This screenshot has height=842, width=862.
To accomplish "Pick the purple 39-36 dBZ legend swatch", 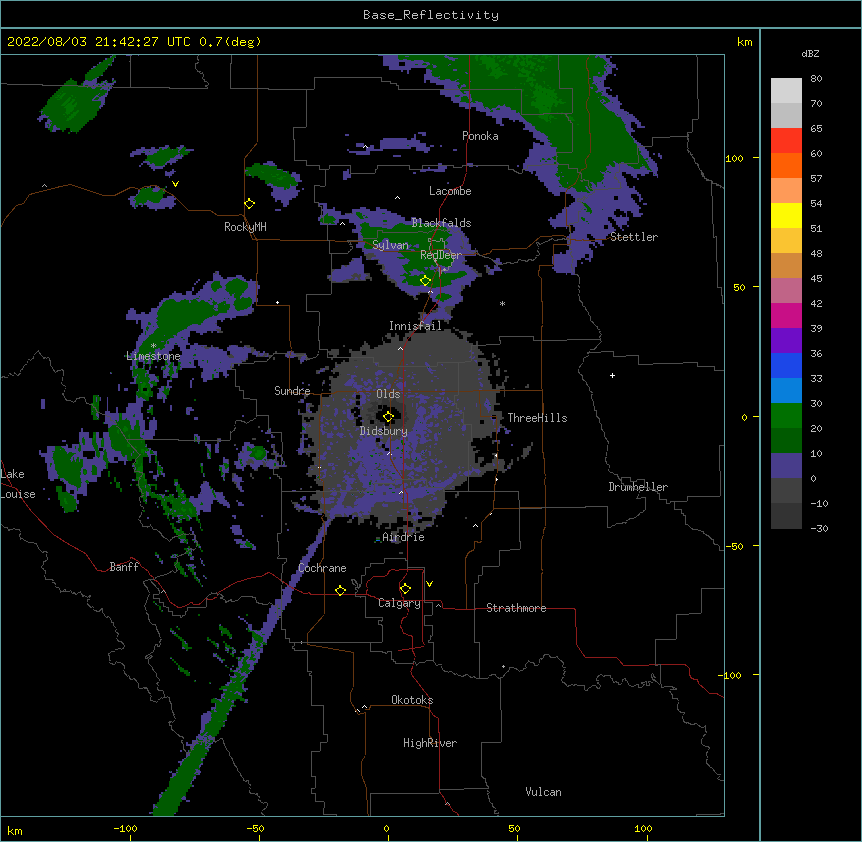I will (x=786, y=341).
